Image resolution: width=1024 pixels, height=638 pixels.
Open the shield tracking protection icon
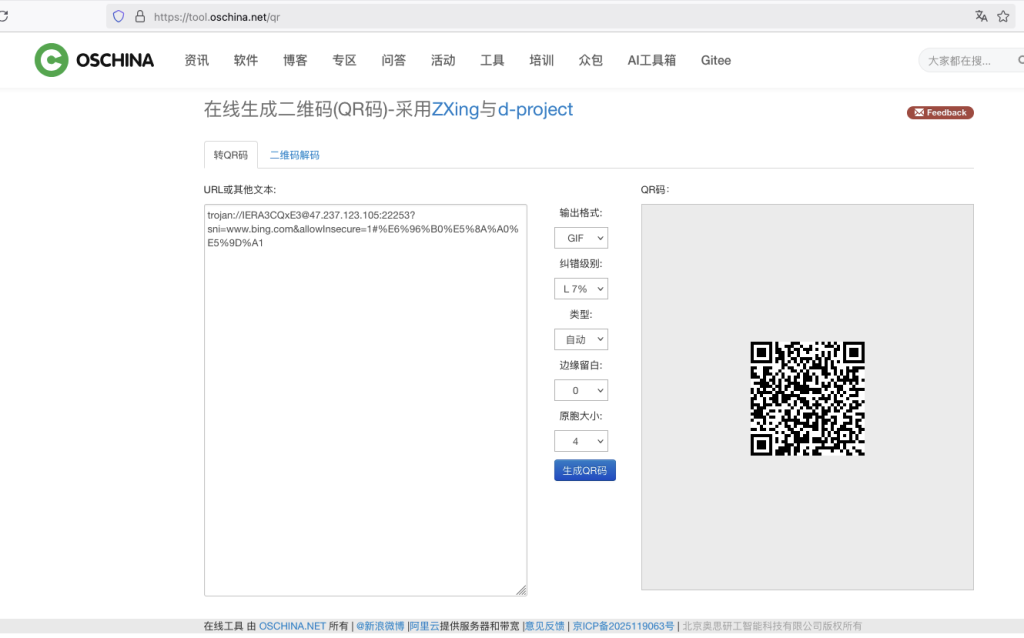(x=118, y=16)
